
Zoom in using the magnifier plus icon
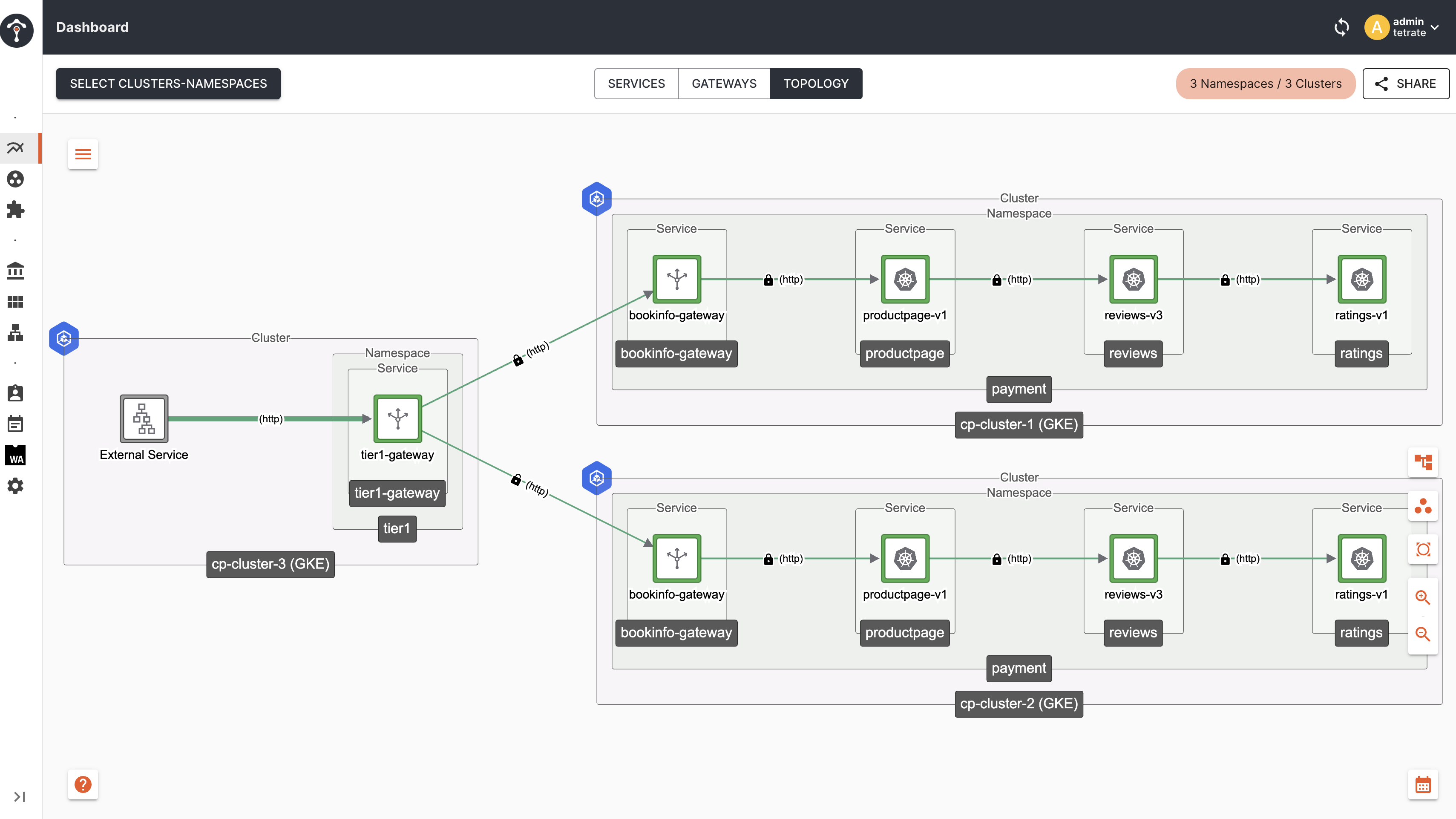[x=1423, y=597]
